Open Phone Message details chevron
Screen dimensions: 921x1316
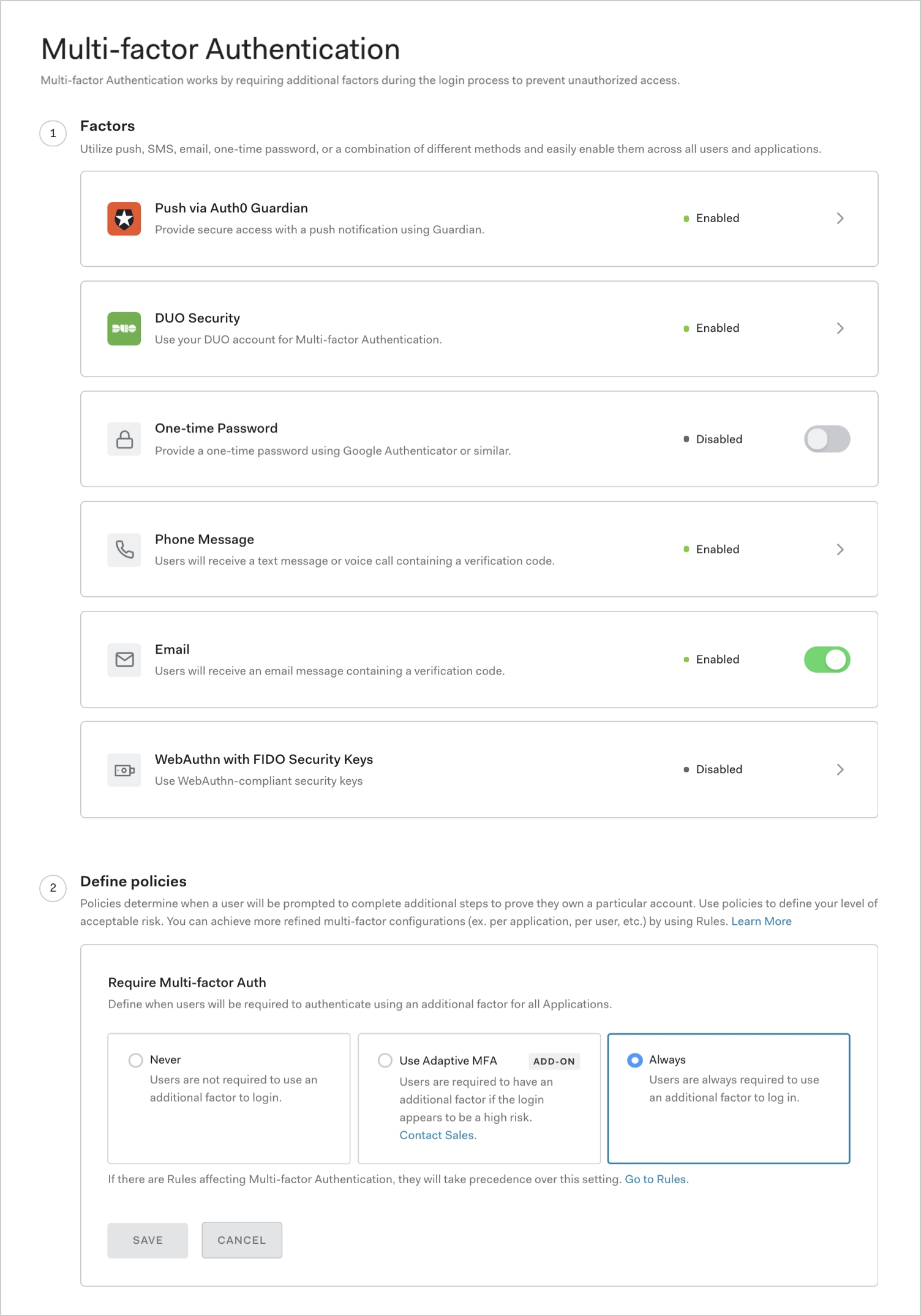click(840, 550)
